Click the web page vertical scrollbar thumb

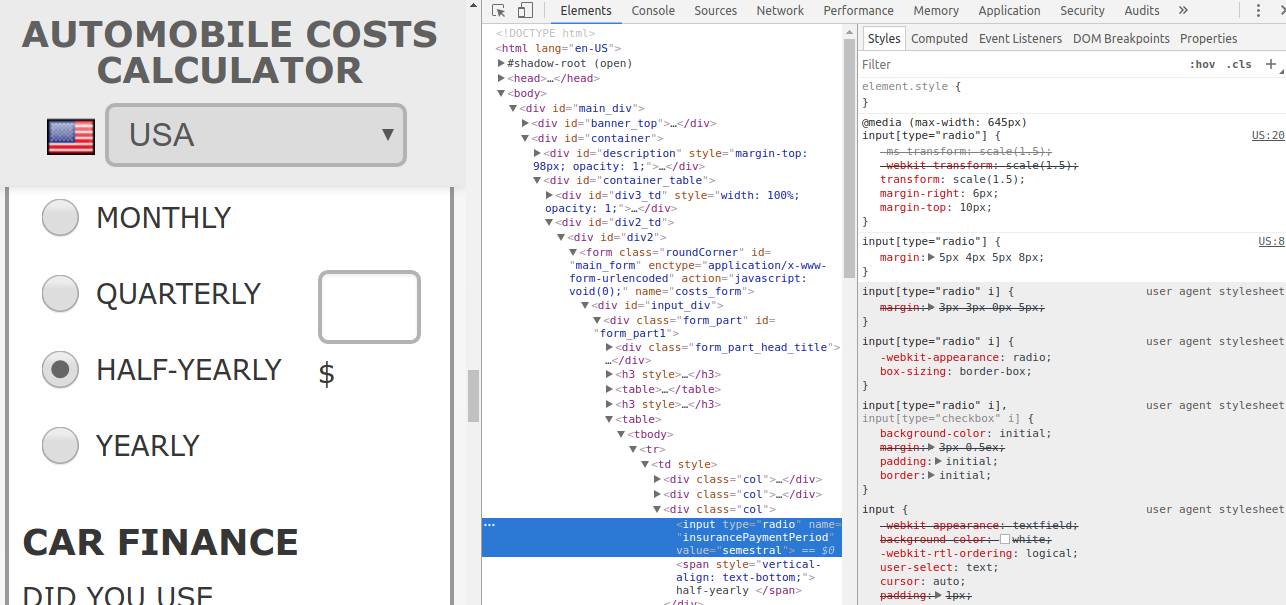[474, 395]
